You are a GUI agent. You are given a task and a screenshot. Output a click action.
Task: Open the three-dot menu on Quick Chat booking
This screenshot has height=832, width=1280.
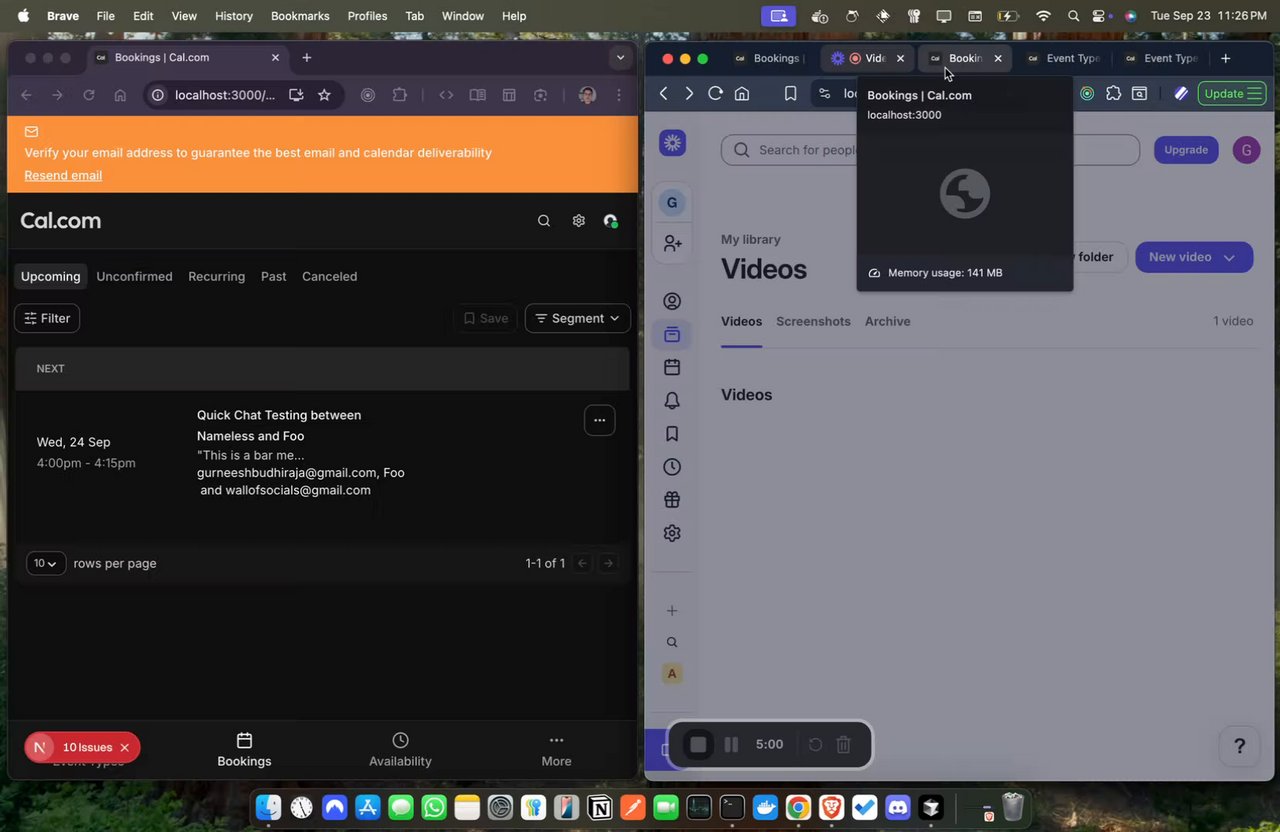pyautogui.click(x=599, y=420)
